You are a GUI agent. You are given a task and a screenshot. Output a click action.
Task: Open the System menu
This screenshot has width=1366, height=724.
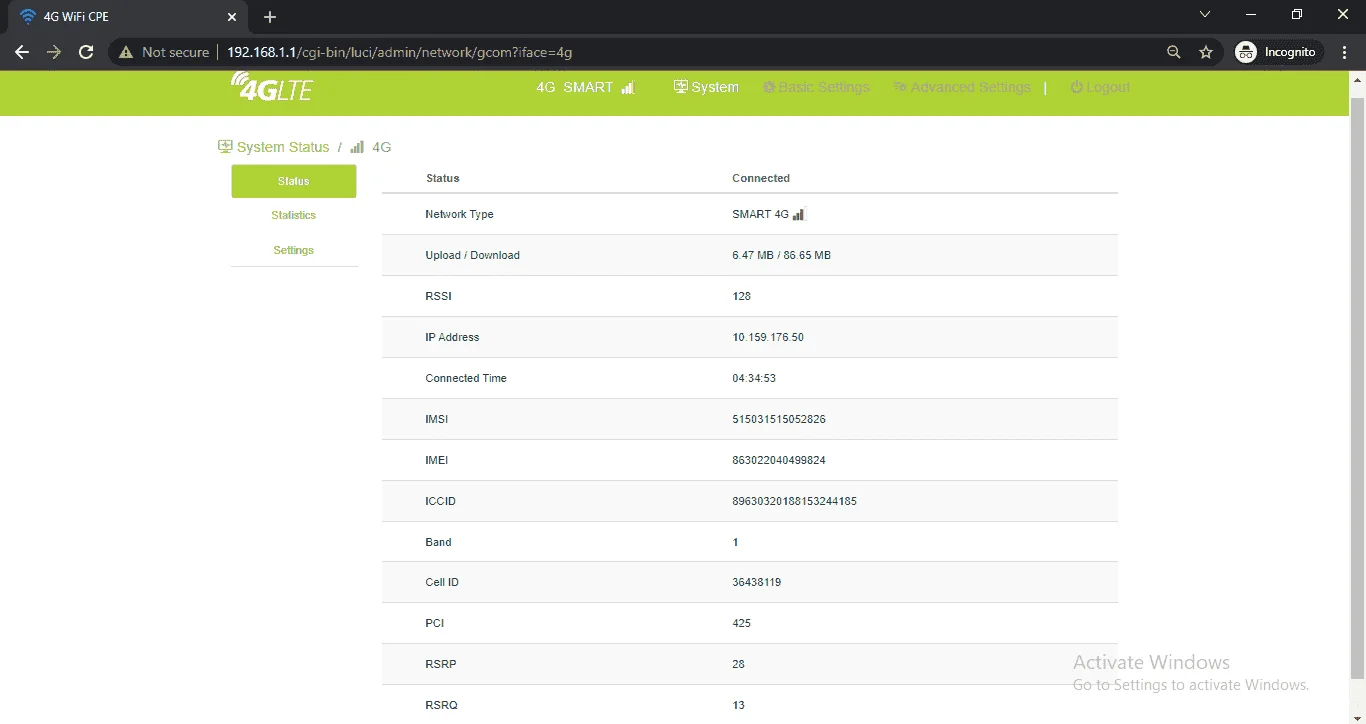coord(706,87)
